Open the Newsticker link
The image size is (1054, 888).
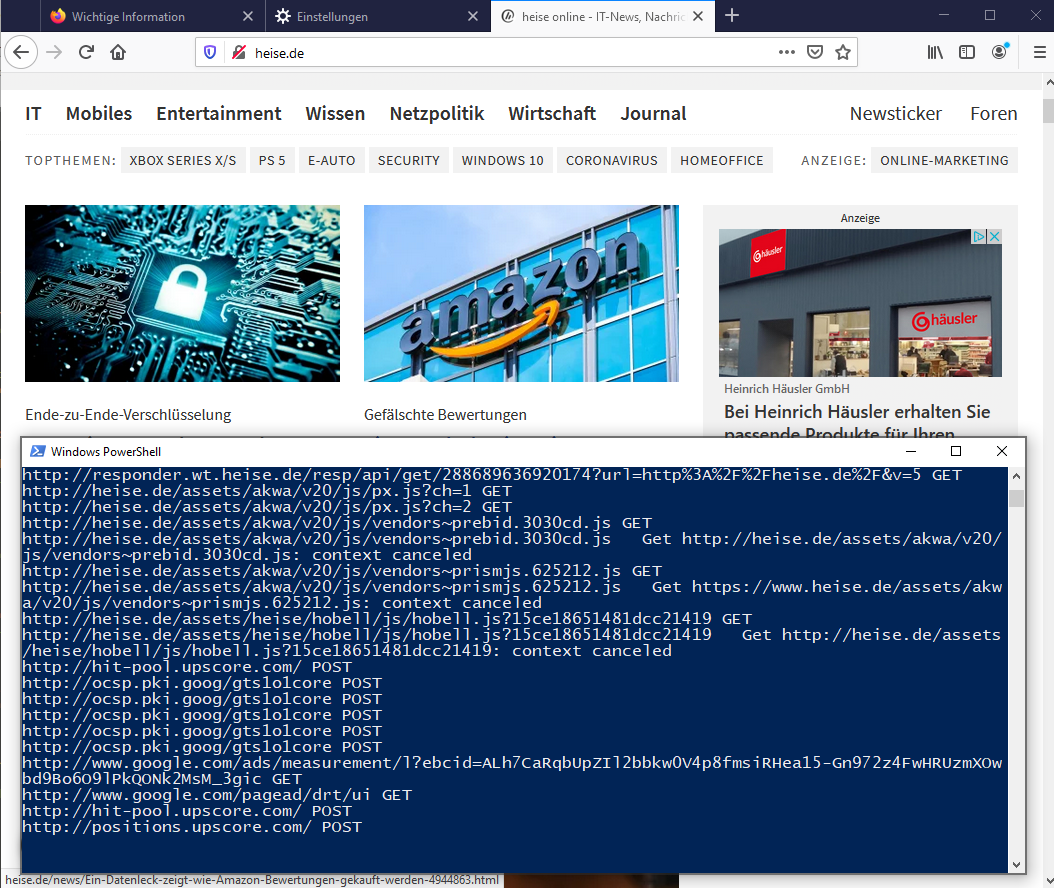click(895, 114)
